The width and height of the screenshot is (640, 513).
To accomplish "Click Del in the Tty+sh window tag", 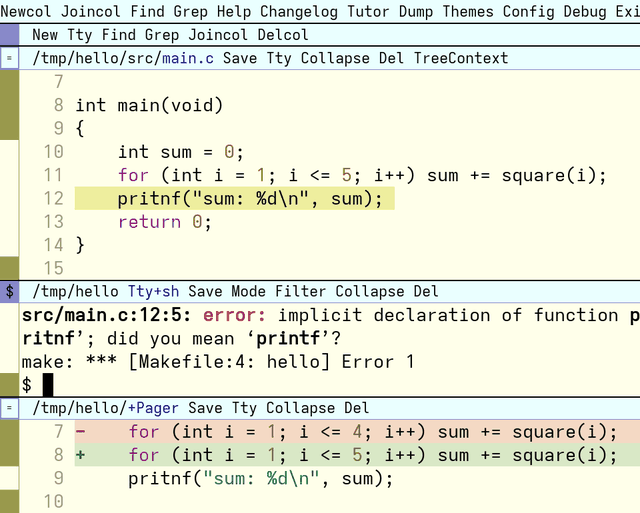I will tap(426, 291).
